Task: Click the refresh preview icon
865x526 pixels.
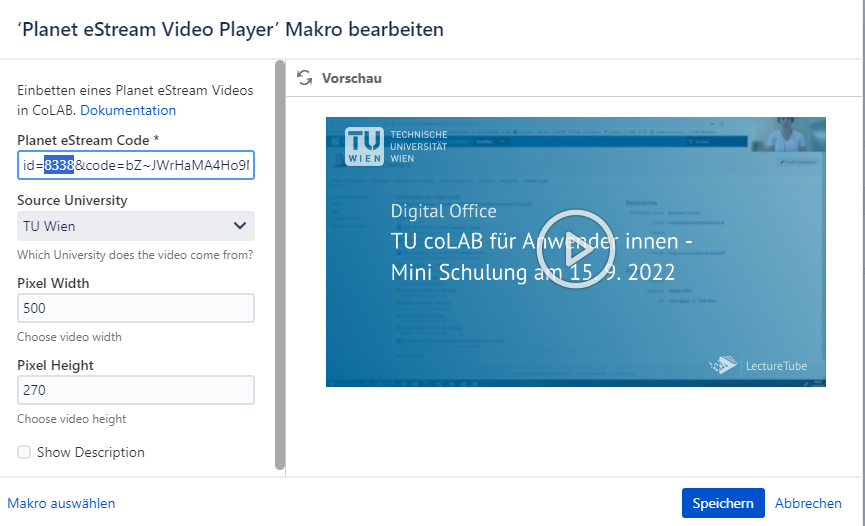Action: pyautogui.click(x=305, y=78)
